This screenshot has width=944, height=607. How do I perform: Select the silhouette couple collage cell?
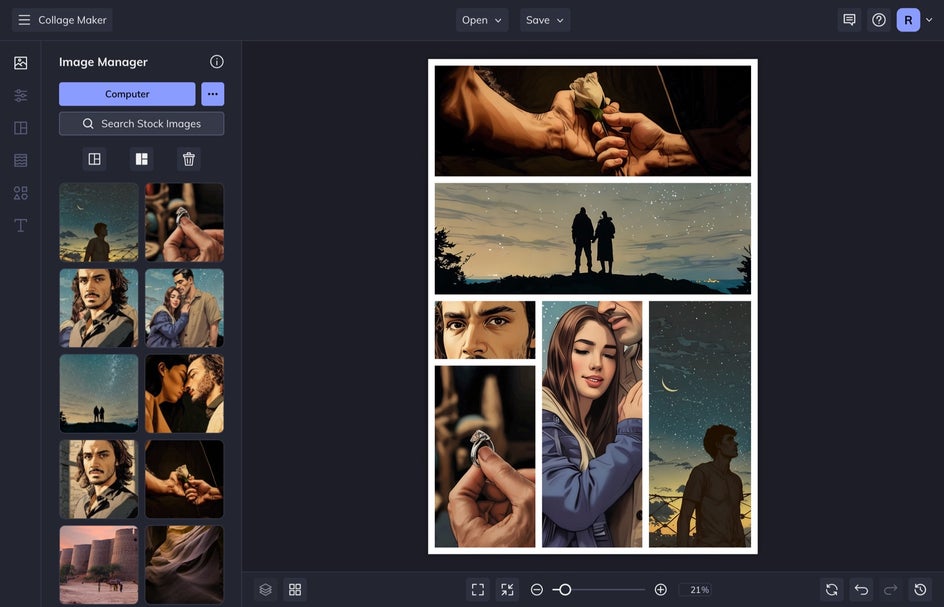(x=593, y=238)
